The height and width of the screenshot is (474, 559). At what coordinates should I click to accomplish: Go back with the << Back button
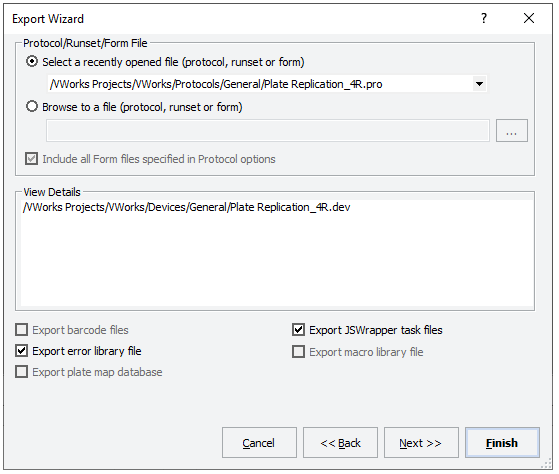[x=340, y=443]
